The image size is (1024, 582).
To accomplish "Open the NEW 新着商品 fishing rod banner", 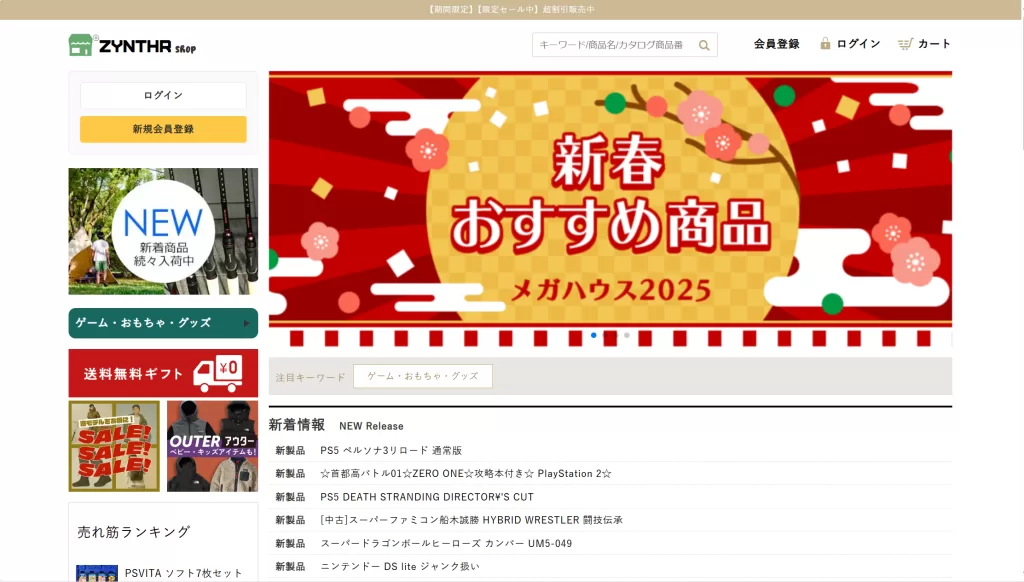I will [x=163, y=231].
